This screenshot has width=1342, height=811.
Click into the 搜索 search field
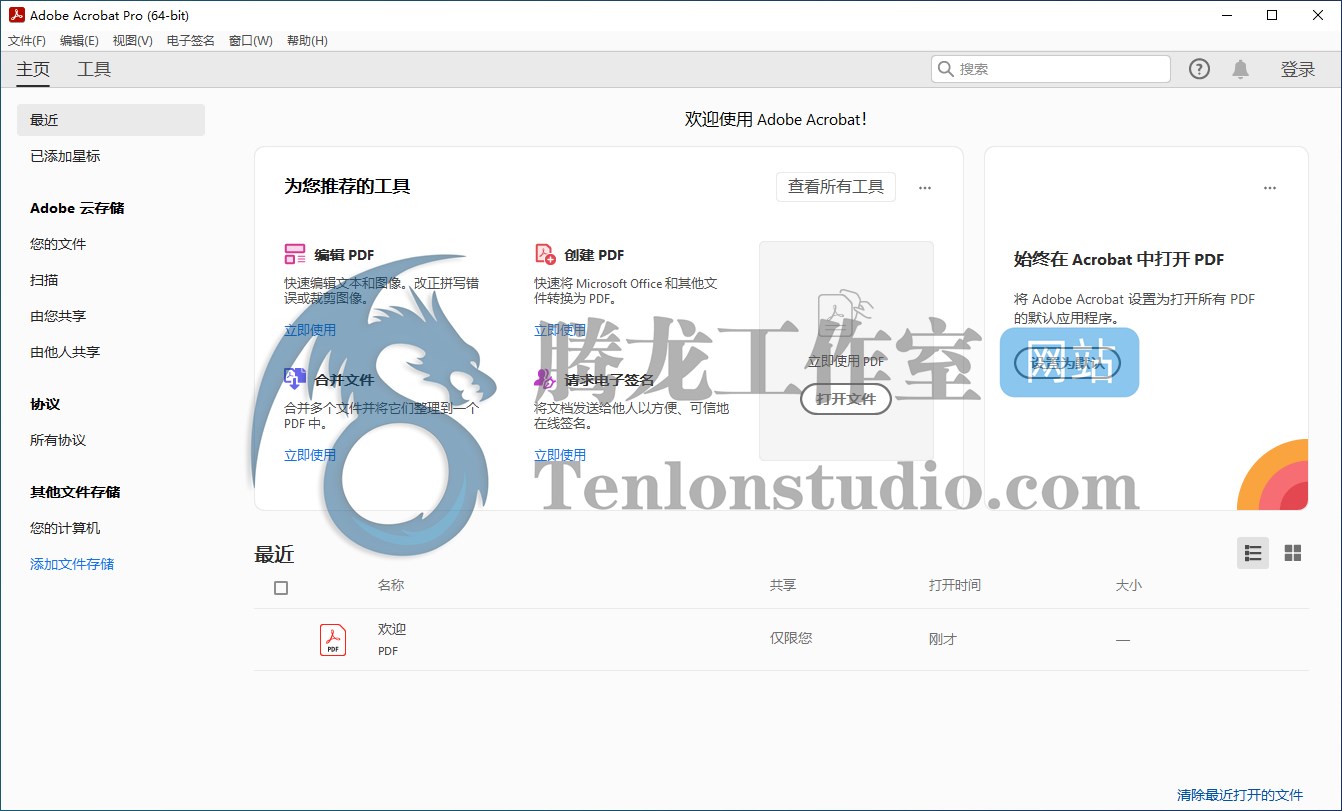pos(1050,69)
